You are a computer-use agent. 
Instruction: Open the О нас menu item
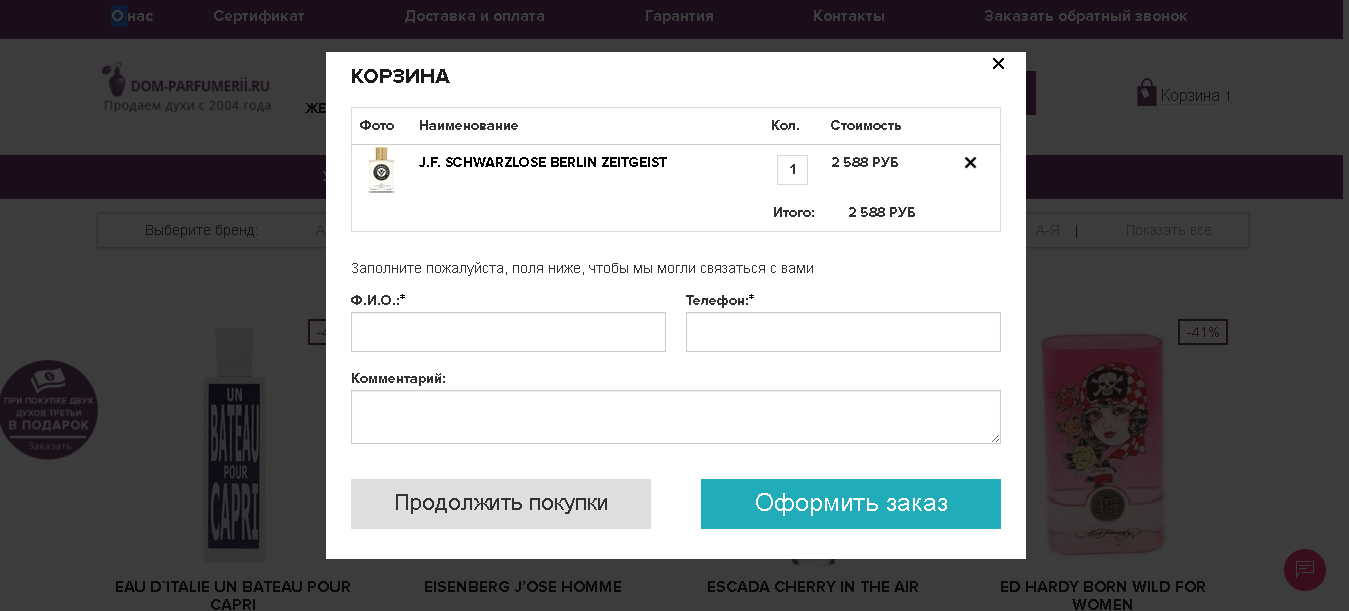[x=133, y=16]
